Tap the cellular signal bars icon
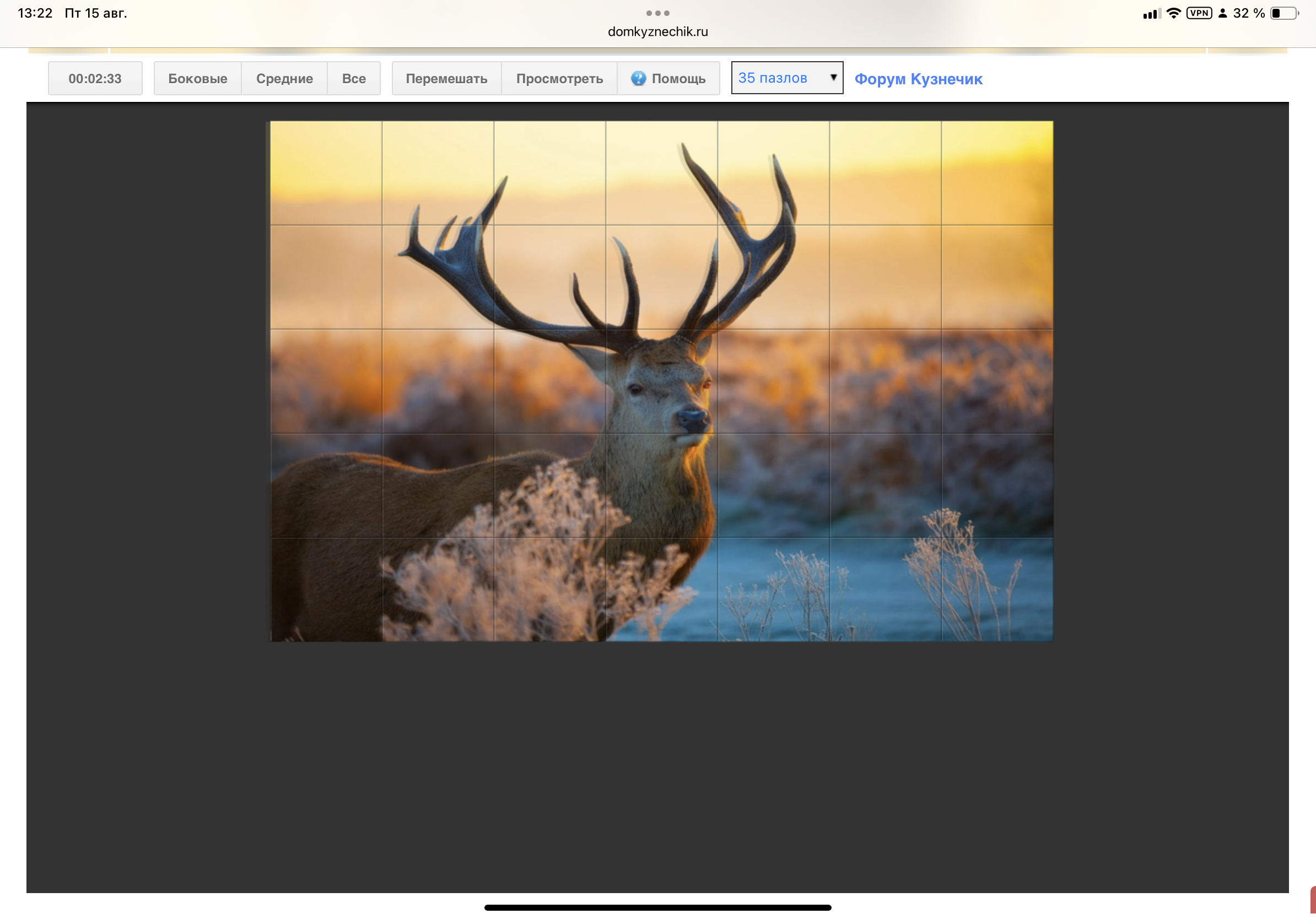1316x919 pixels. tap(1152, 14)
